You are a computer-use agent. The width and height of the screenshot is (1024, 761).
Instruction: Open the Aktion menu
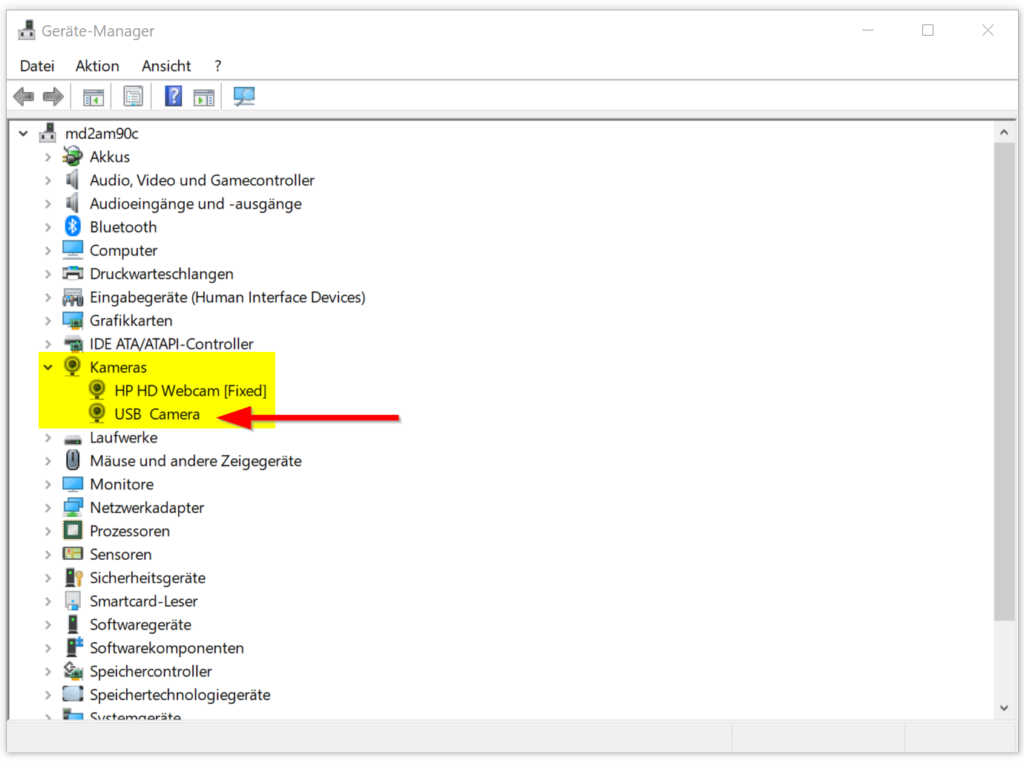(97, 66)
